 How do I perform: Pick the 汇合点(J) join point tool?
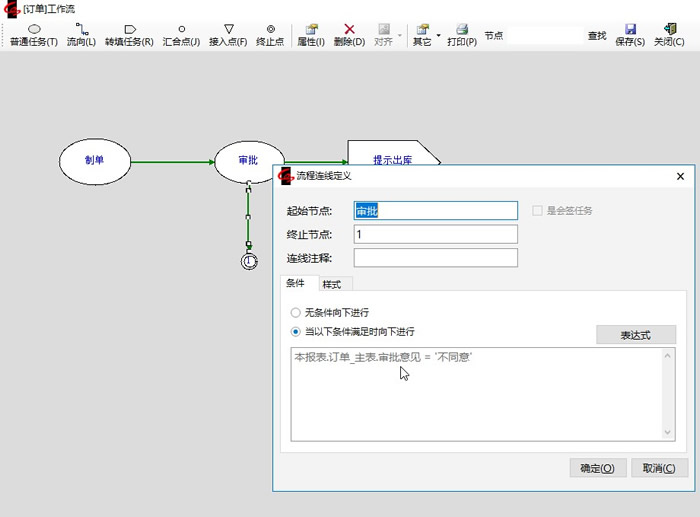(x=181, y=35)
